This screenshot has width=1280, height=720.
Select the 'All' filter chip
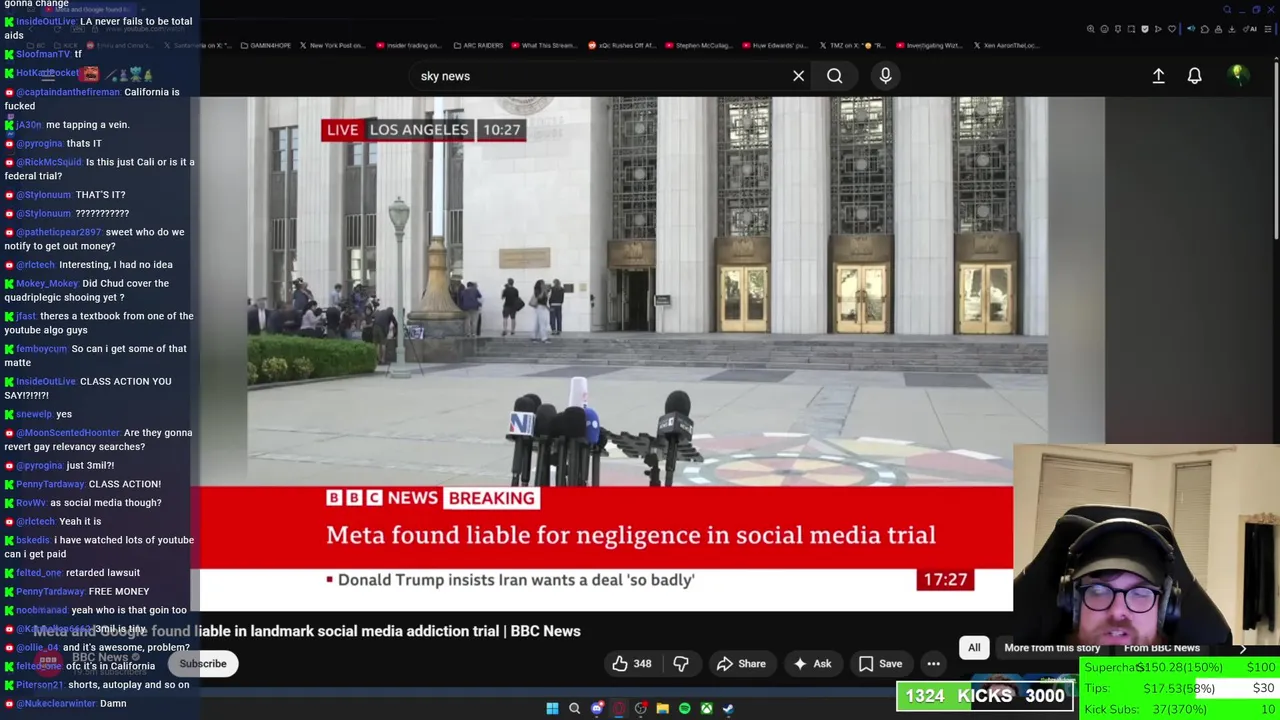tap(974, 648)
